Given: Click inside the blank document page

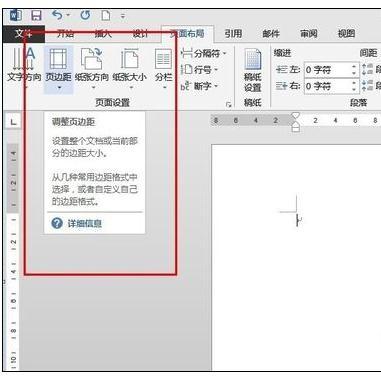Looking at the screenshot, I should pyautogui.click(x=296, y=257).
